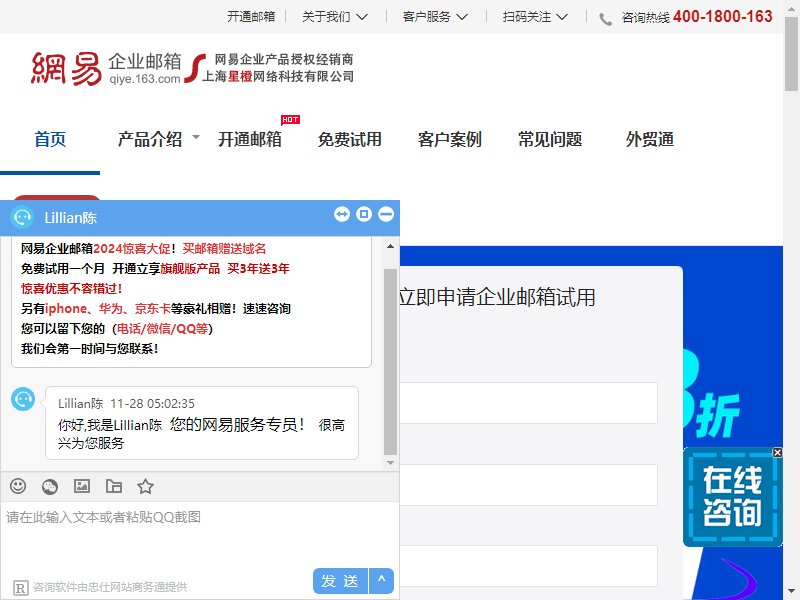Click the page scrollbar down arrow

792,592
